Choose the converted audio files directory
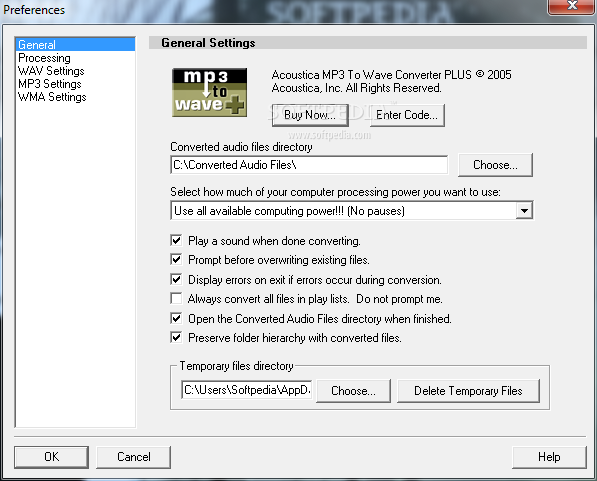 [495, 165]
